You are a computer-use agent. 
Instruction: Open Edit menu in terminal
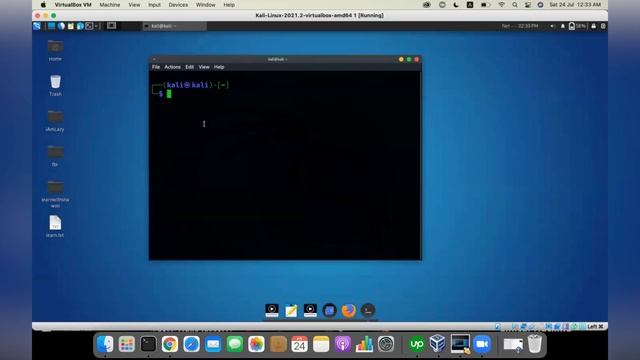(189, 67)
